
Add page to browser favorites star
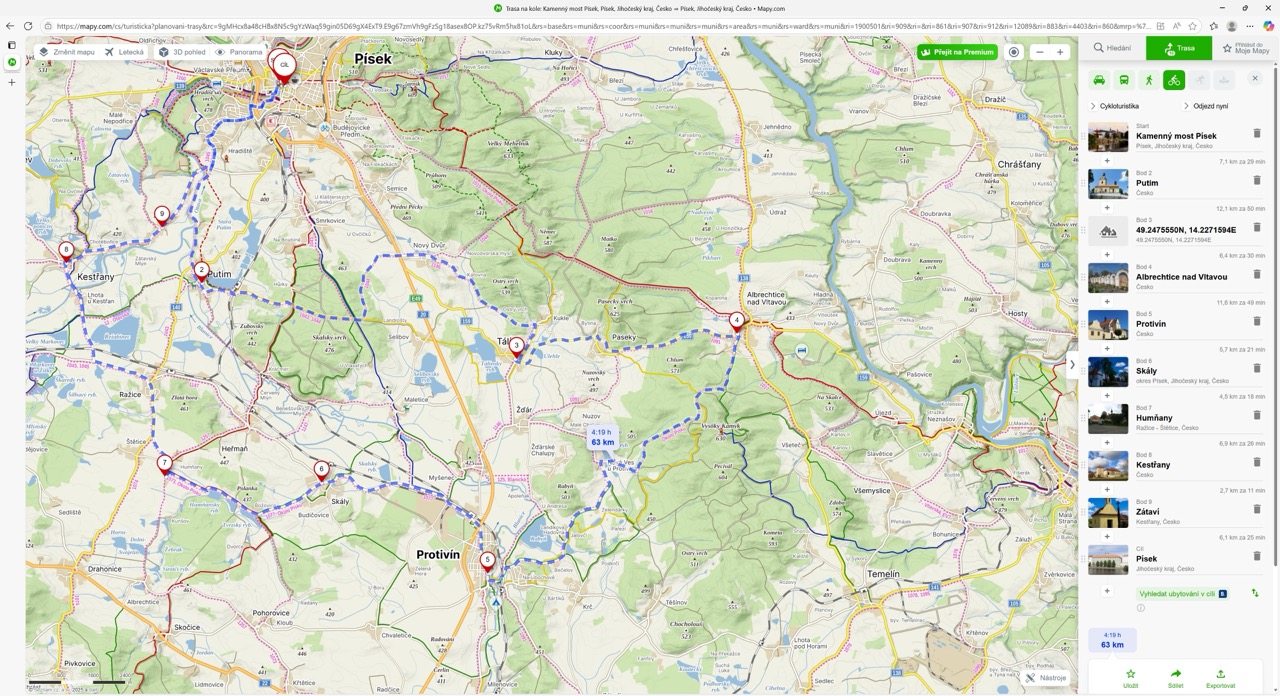[x=1193, y=26]
